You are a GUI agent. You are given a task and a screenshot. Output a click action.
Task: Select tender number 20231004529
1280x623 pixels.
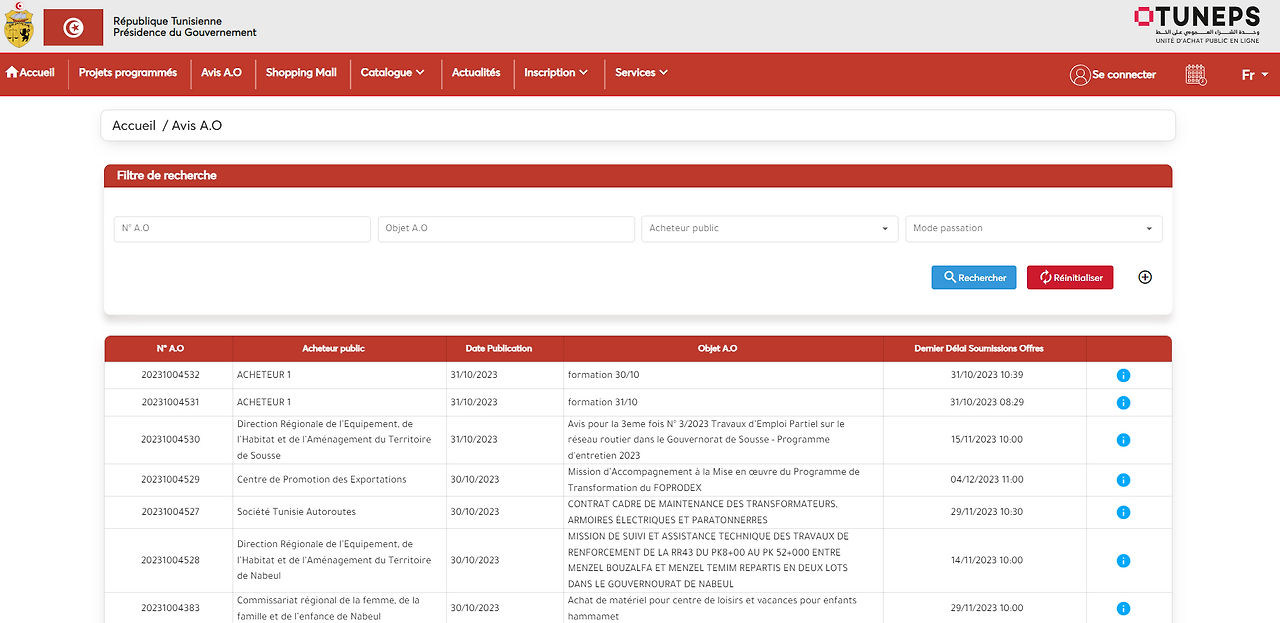(170, 480)
